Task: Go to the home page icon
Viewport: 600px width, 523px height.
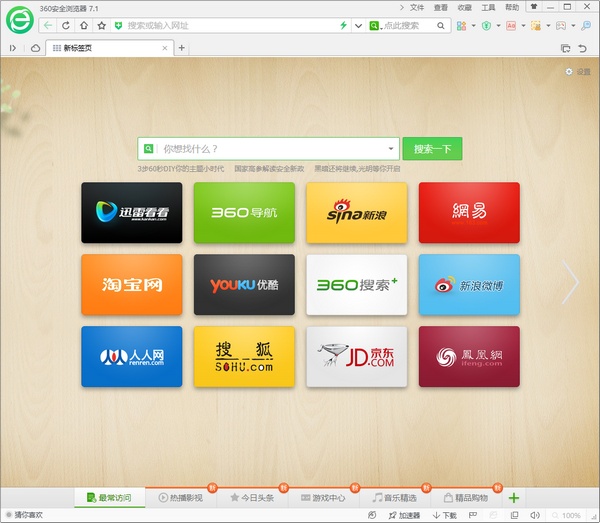Action: (x=84, y=26)
